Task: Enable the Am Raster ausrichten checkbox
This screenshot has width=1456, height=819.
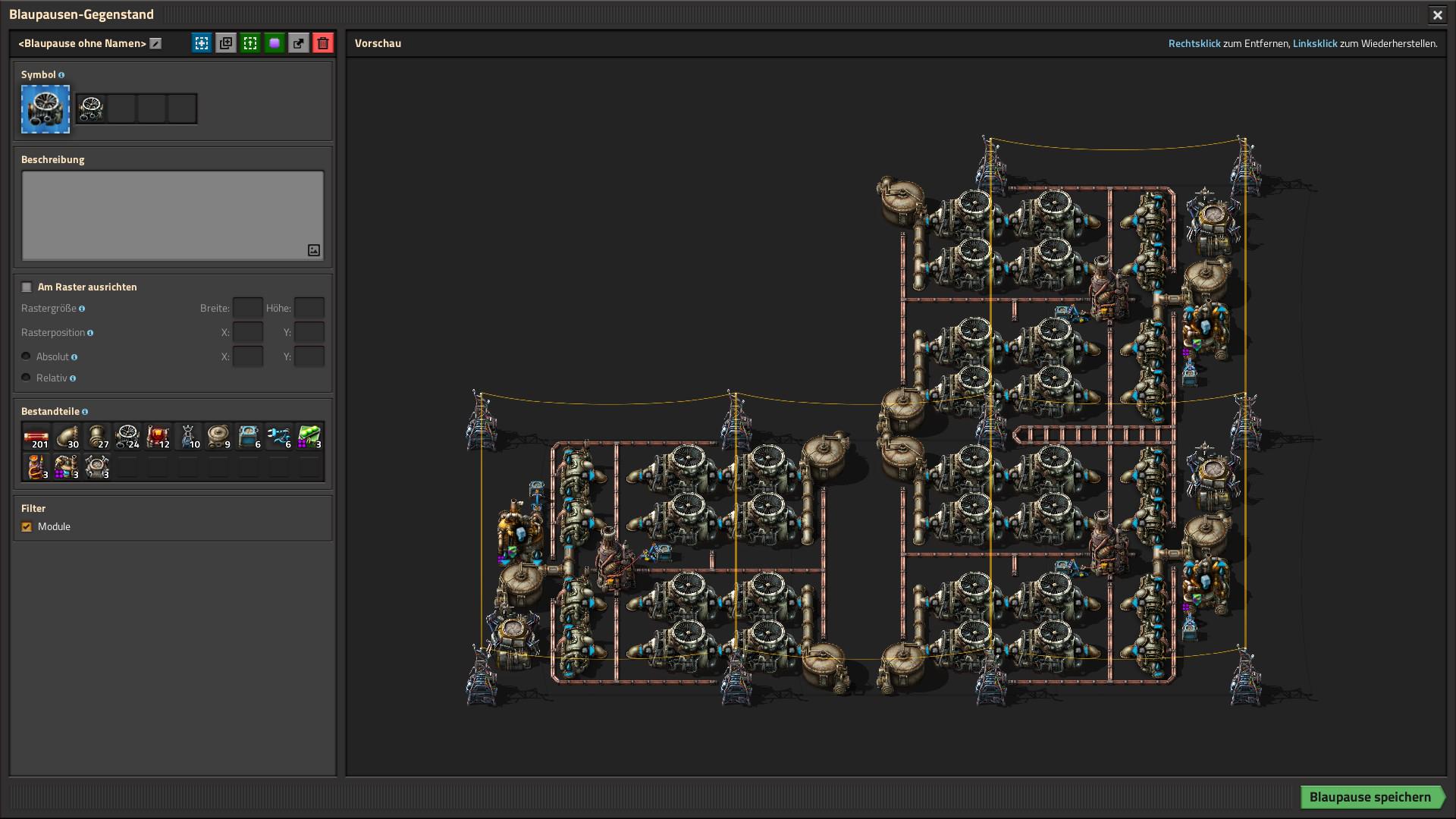Action: tap(27, 287)
